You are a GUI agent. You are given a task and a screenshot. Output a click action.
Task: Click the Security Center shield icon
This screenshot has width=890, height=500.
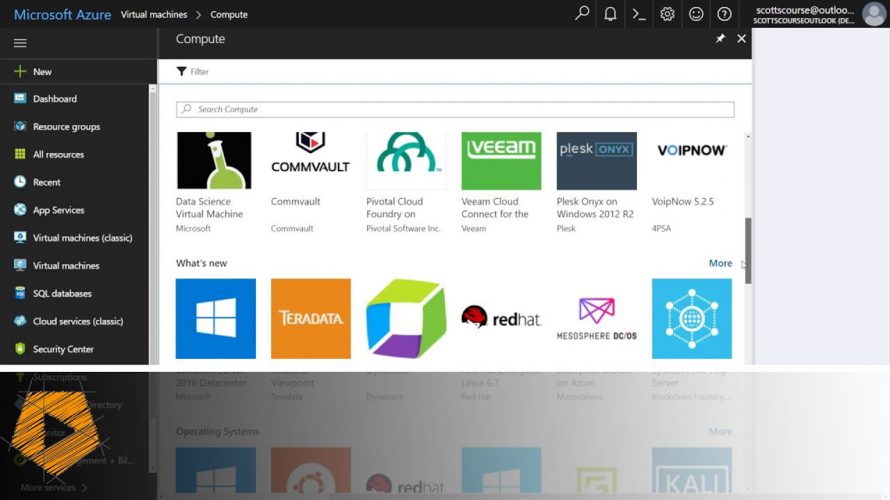coord(20,348)
